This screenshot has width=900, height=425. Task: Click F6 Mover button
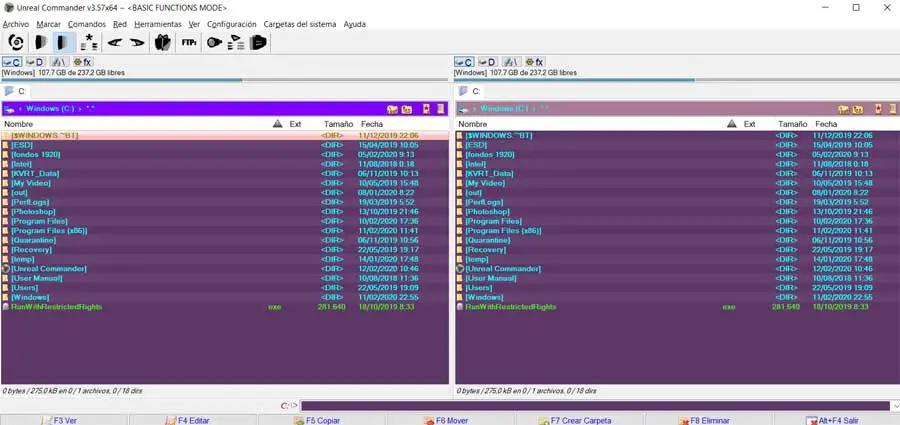coord(451,420)
